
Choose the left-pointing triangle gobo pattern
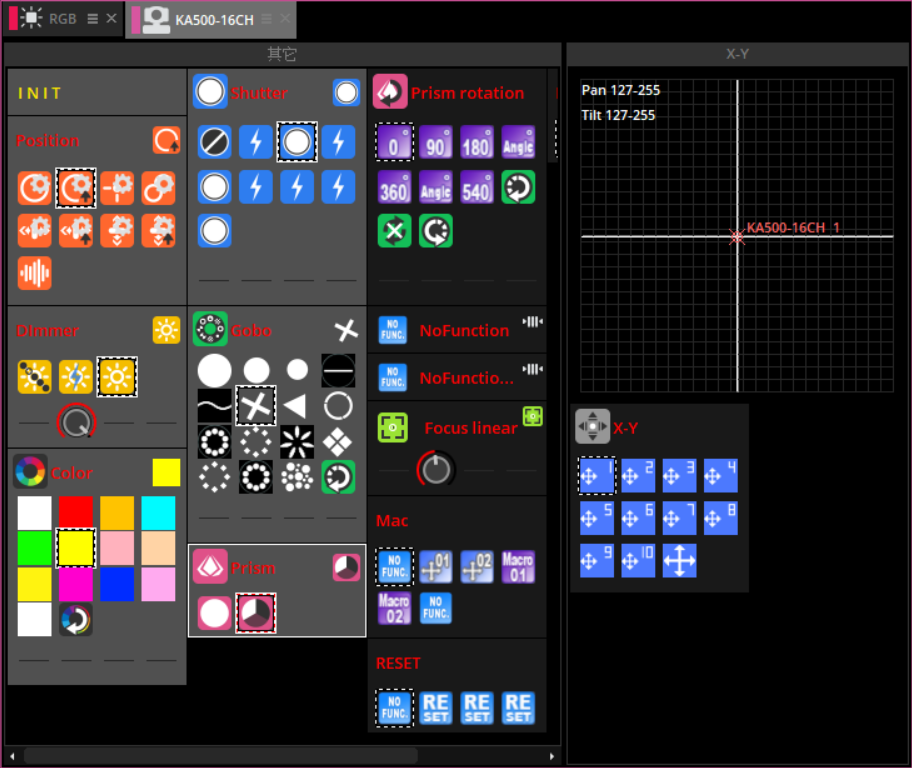(297, 405)
